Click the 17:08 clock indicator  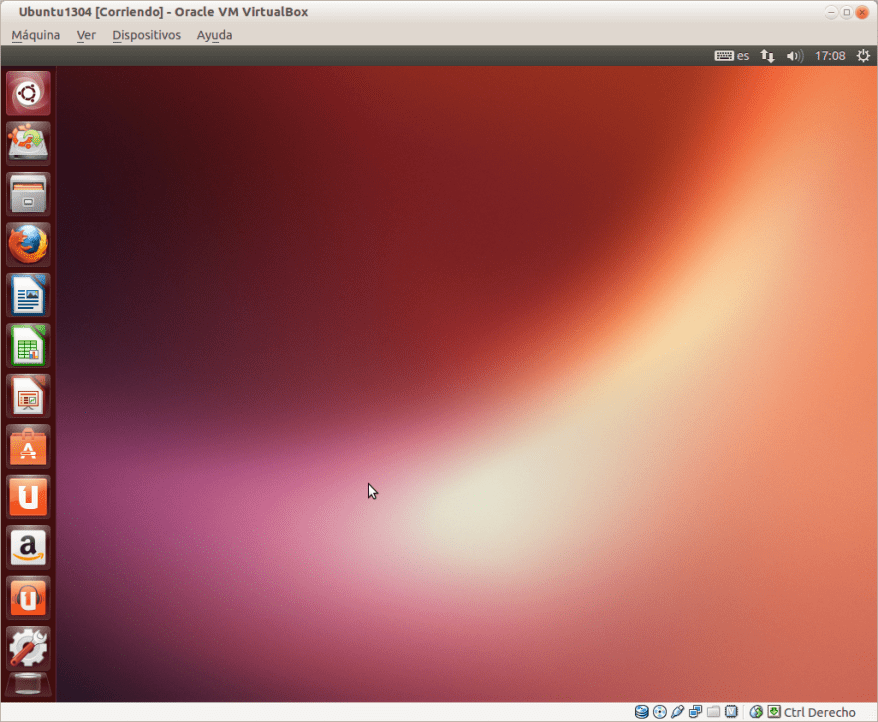830,56
